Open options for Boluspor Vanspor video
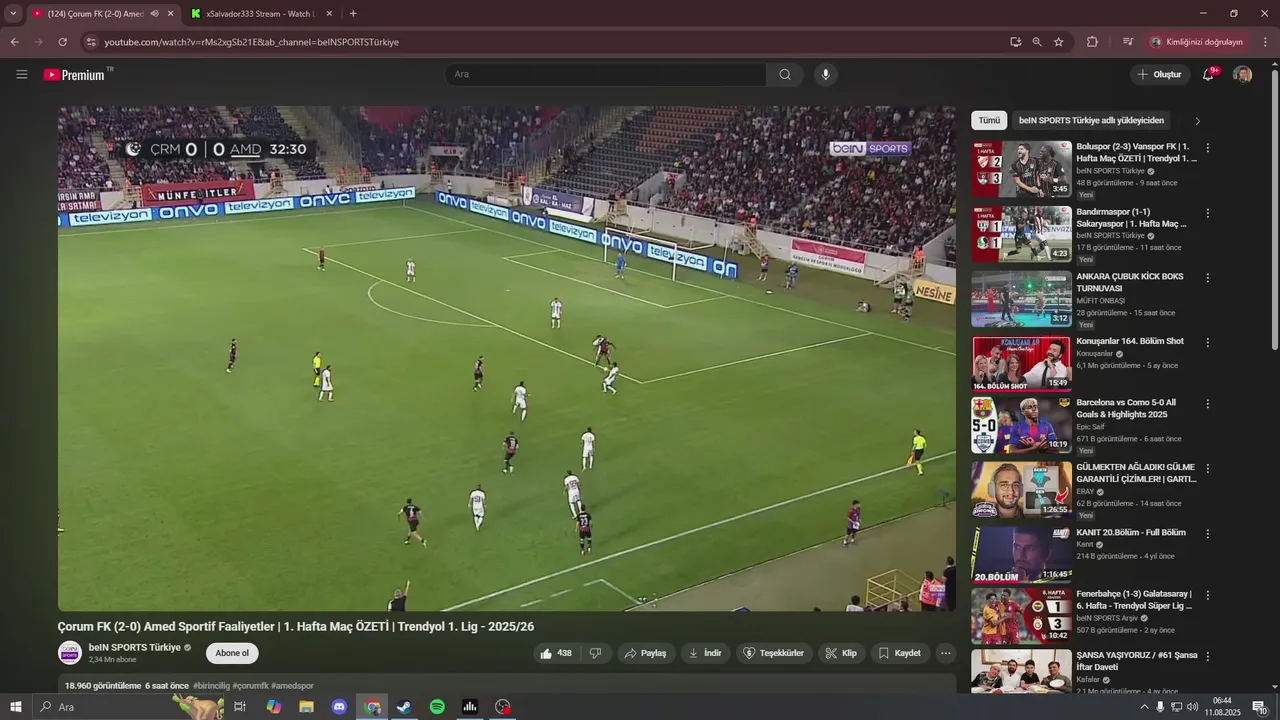The height and width of the screenshot is (720, 1280). pos(1207,148)
